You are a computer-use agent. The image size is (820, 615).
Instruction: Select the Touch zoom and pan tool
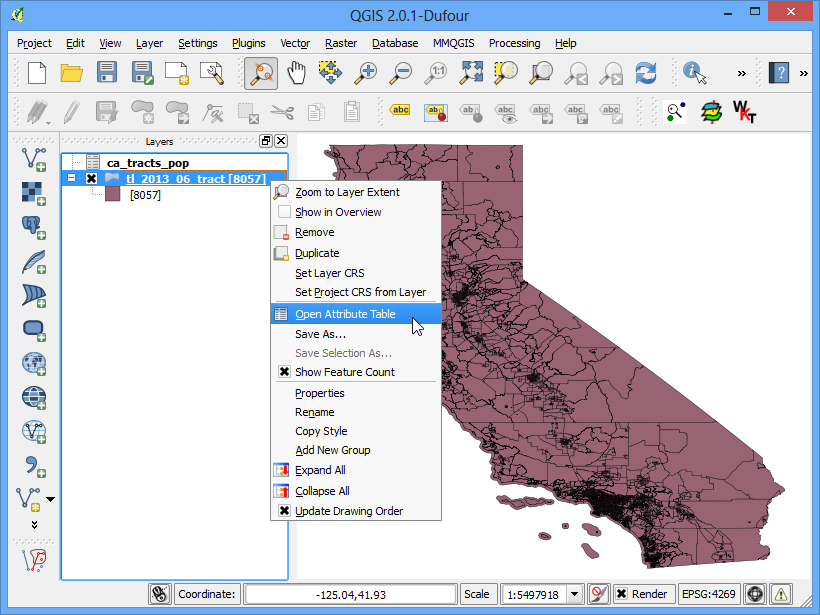260,73
